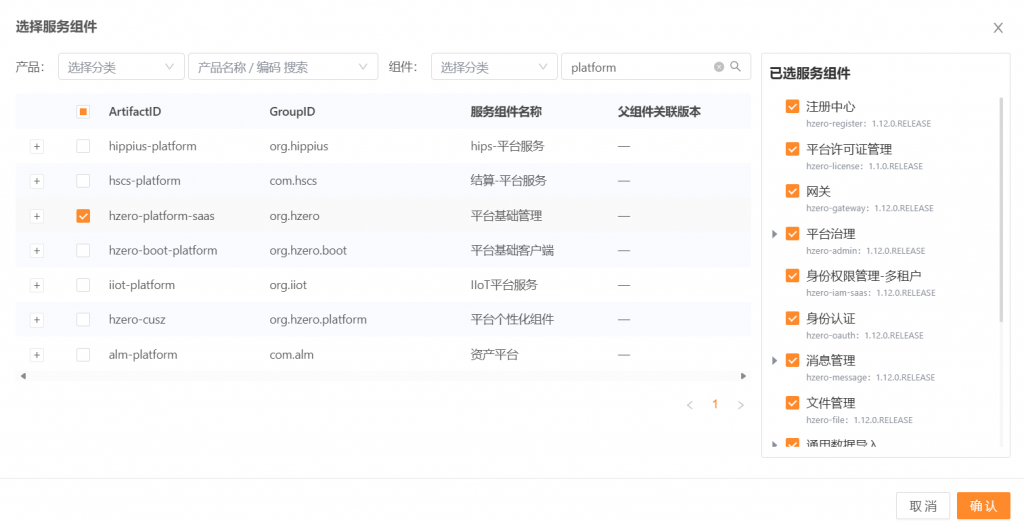Click the 确认 button
Screen dimensions: 1024x526
pyautogui.click(x=983, y=506)
